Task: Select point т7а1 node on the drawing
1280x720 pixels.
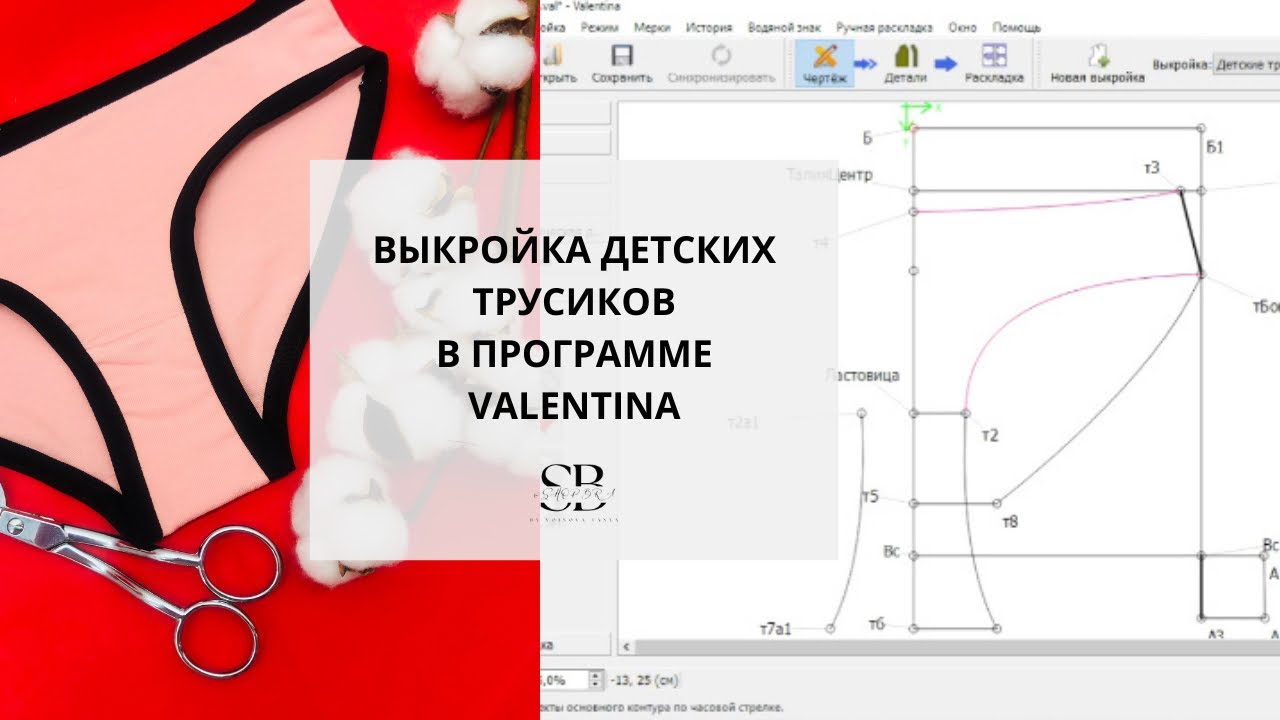Action: (830, 628)
